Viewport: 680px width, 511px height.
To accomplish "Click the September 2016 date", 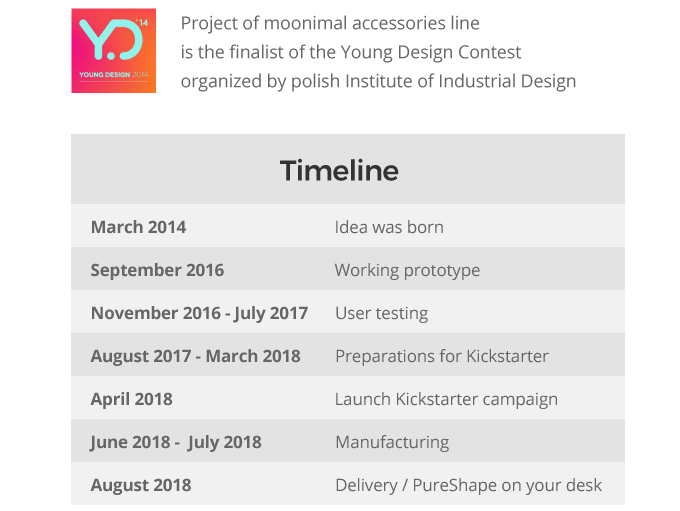I will (x=157, y=270).
